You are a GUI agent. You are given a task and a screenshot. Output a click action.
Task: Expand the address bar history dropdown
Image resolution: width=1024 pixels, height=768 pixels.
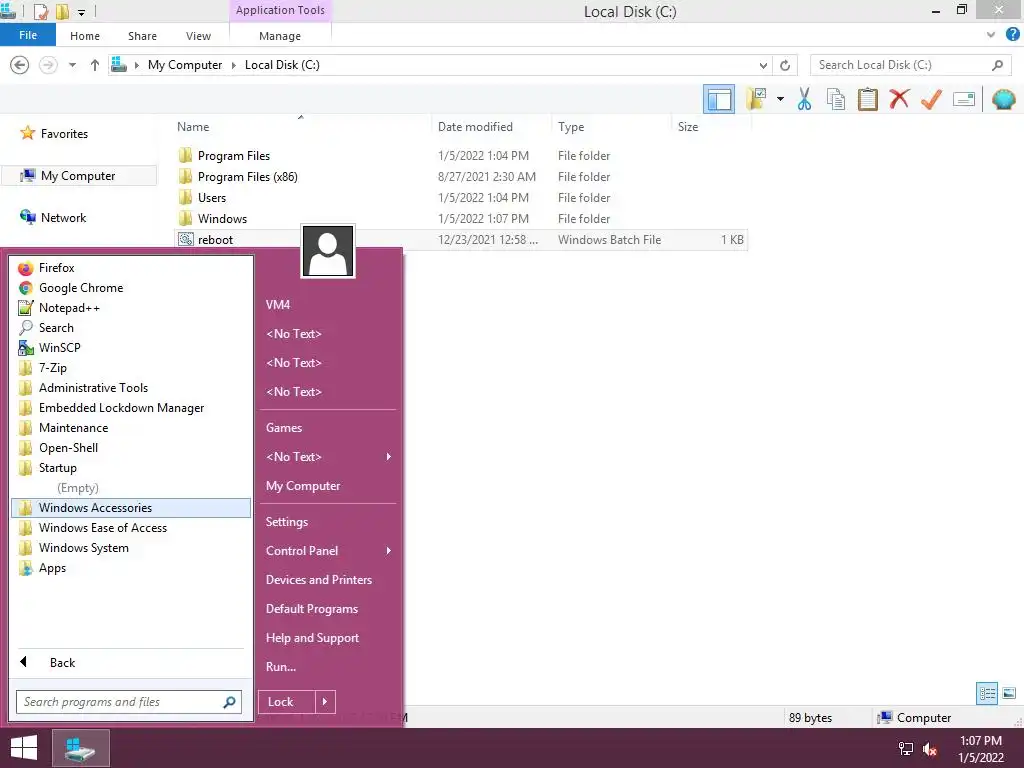[x=763, y=65]
